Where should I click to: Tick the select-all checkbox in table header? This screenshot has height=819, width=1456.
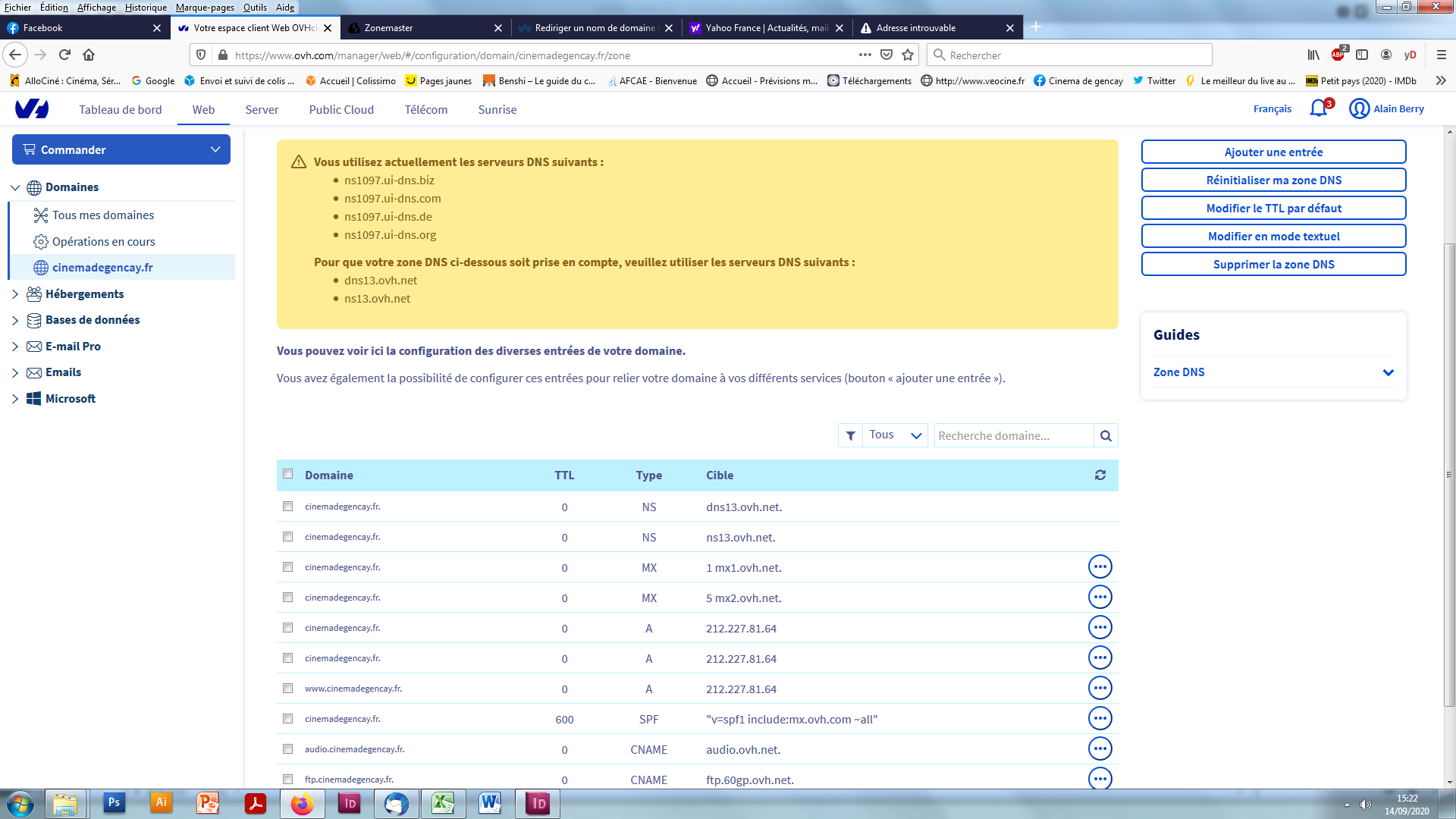tap(287, 474)
